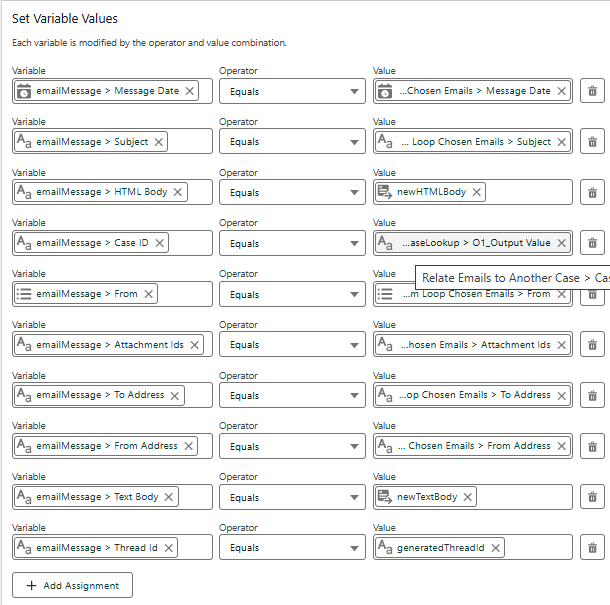Delete the Thread Id assignment row

592,548
